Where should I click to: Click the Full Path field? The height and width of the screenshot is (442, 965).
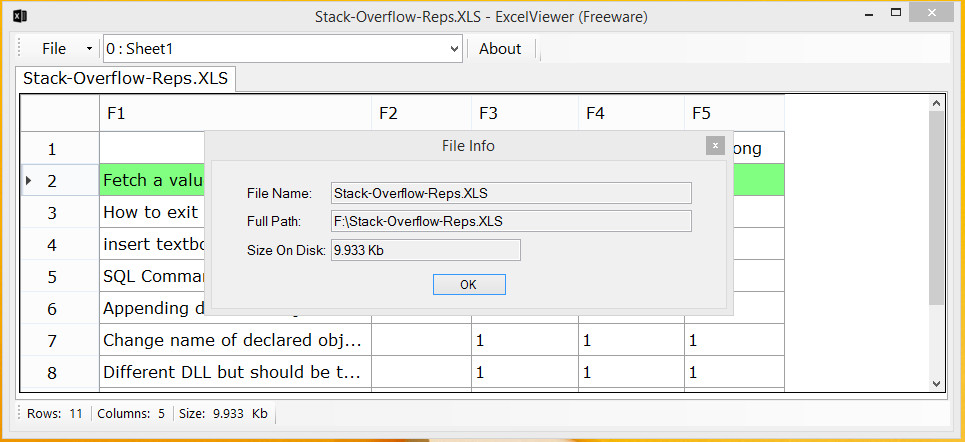pos(511,221)
